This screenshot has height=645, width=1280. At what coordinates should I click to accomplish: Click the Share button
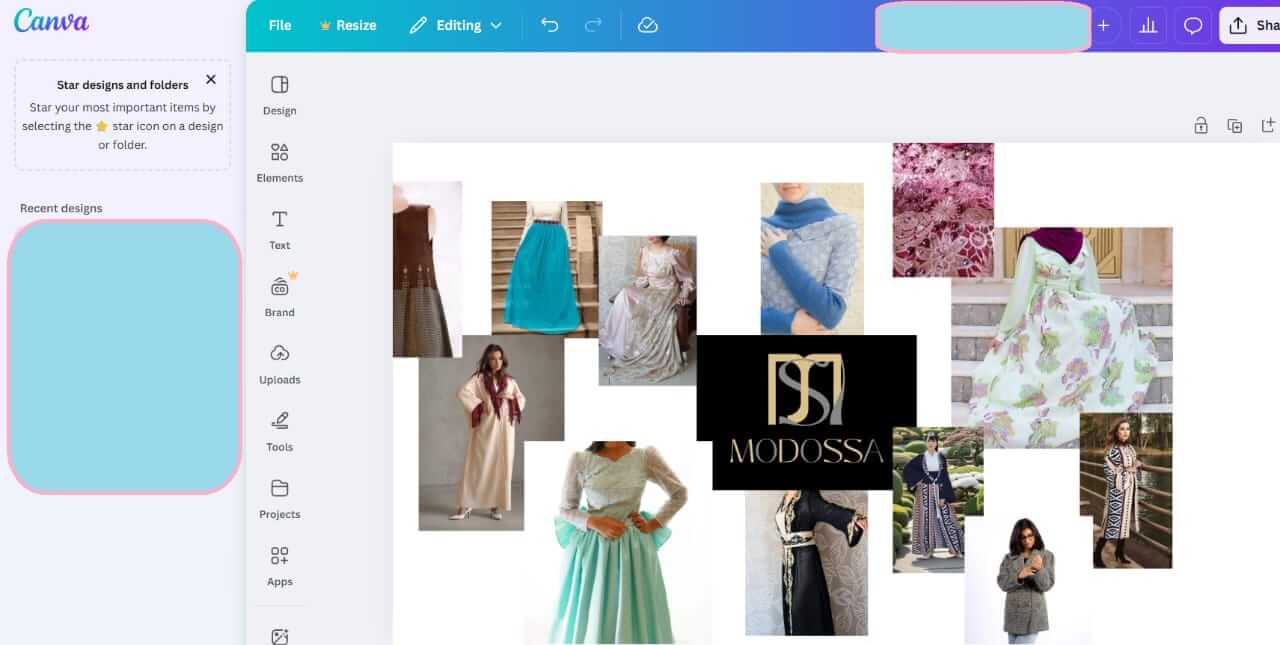pyautogui.click(x=1252, y=26)
